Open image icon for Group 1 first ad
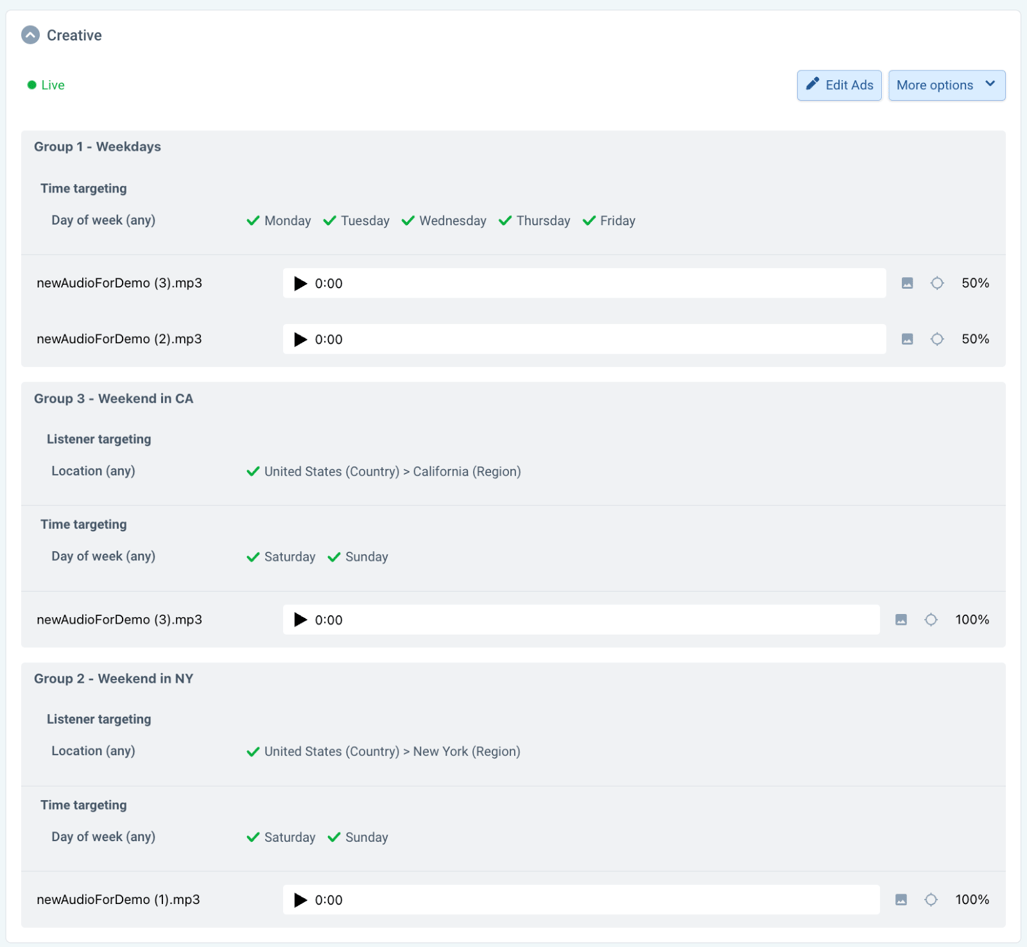Screen dimensions: 1027x947 click(x=907, y=283)
